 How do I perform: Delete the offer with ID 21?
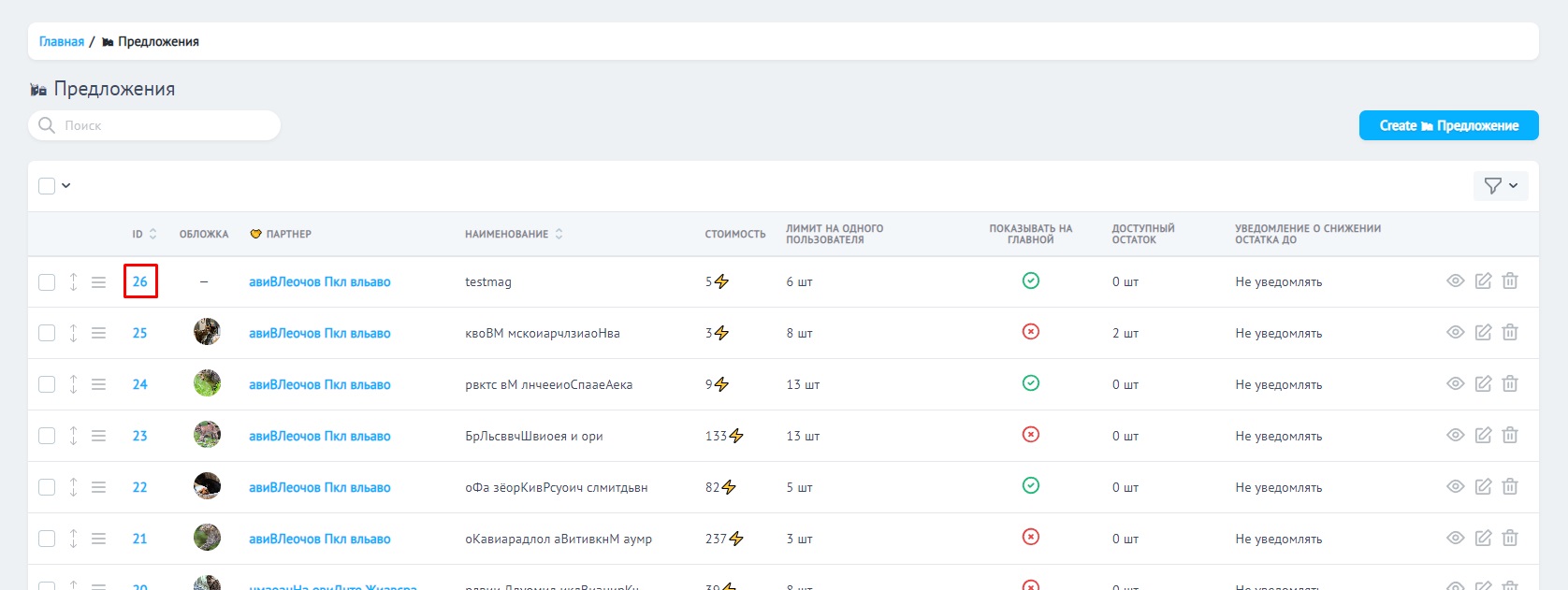tap(1509, 539)
